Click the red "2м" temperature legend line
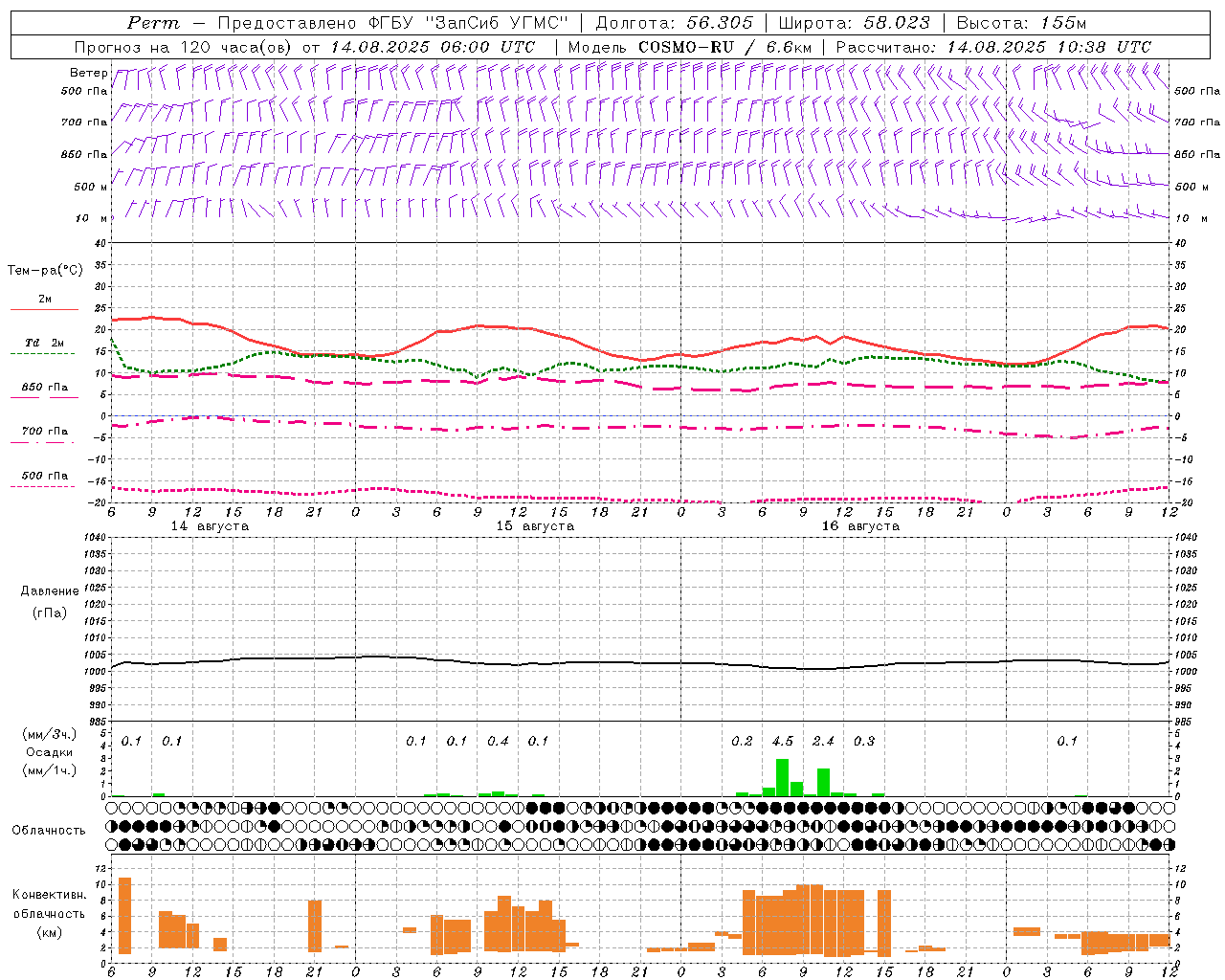The image size is (1225, 980). [44, 309]
